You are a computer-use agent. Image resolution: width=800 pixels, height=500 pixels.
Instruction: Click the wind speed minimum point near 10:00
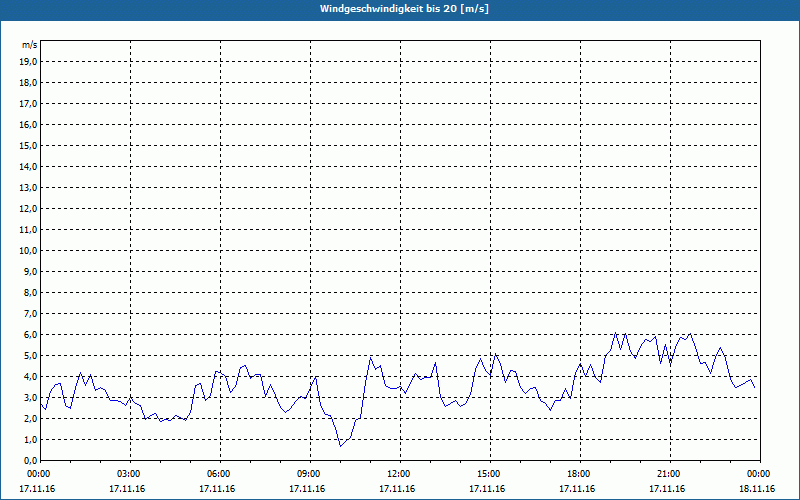[x=341, y=446]
